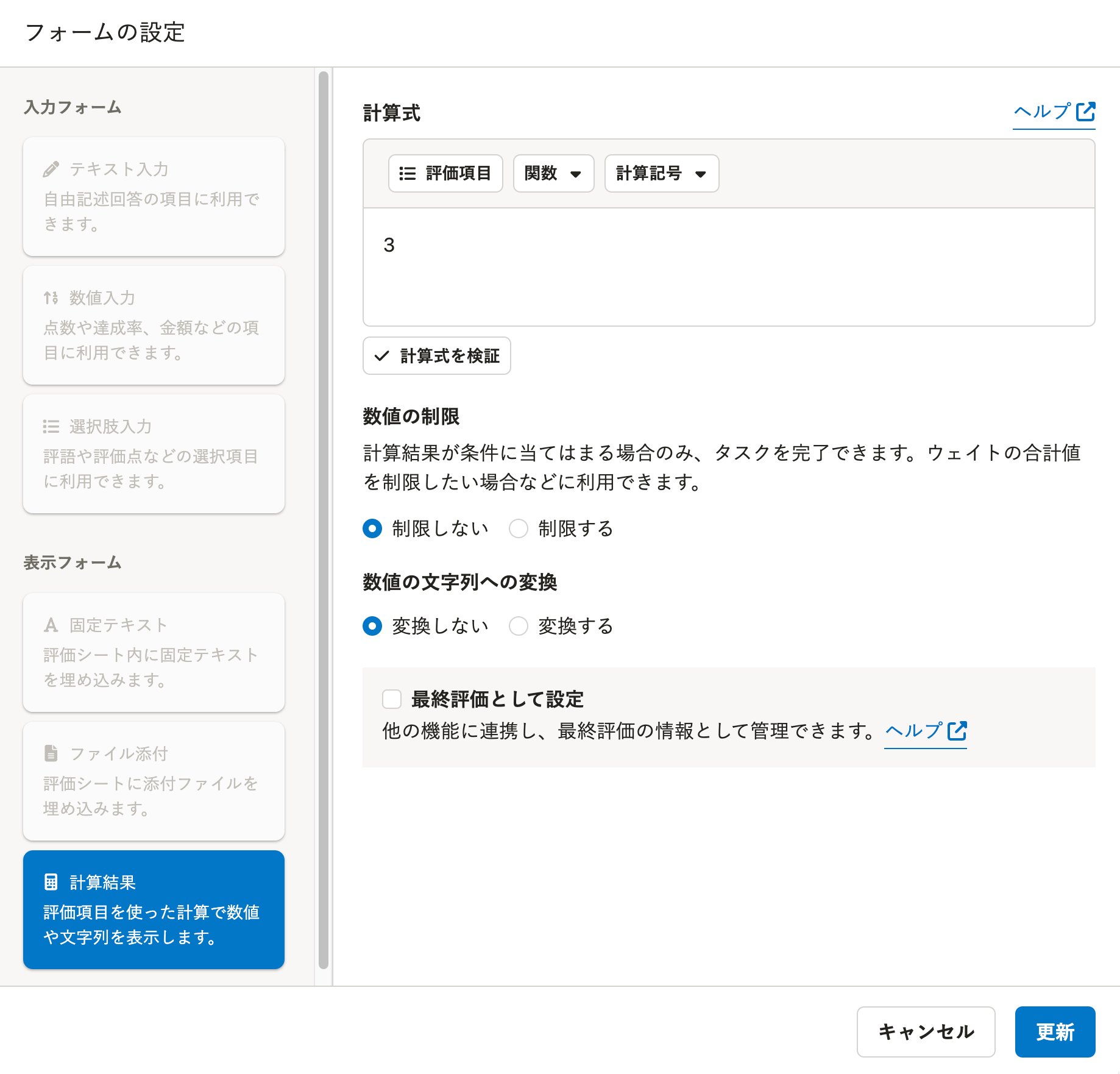Select the 制限する radio option
Screen dimensions: 1120x1074
(519, 528)
